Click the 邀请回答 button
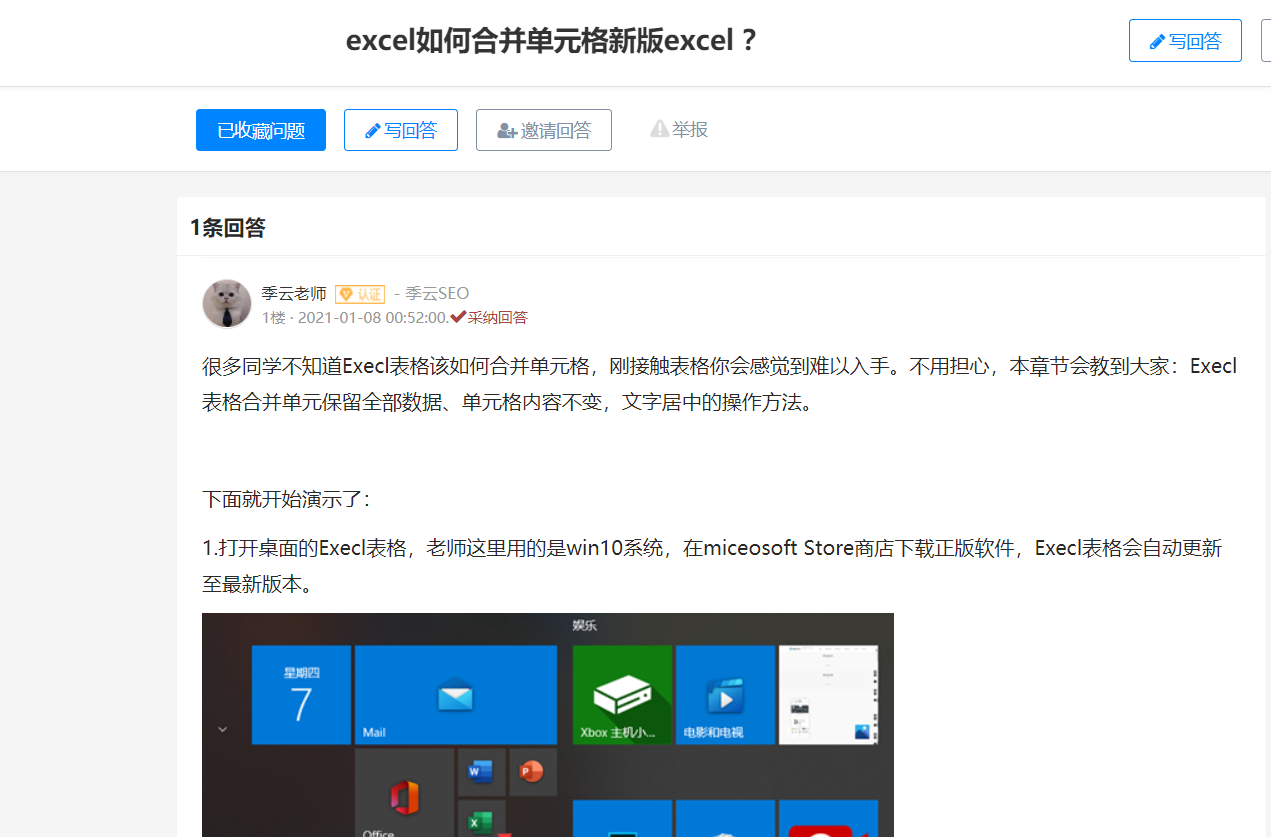Screen dimensions: 1271x837 [x=543, y=130]
